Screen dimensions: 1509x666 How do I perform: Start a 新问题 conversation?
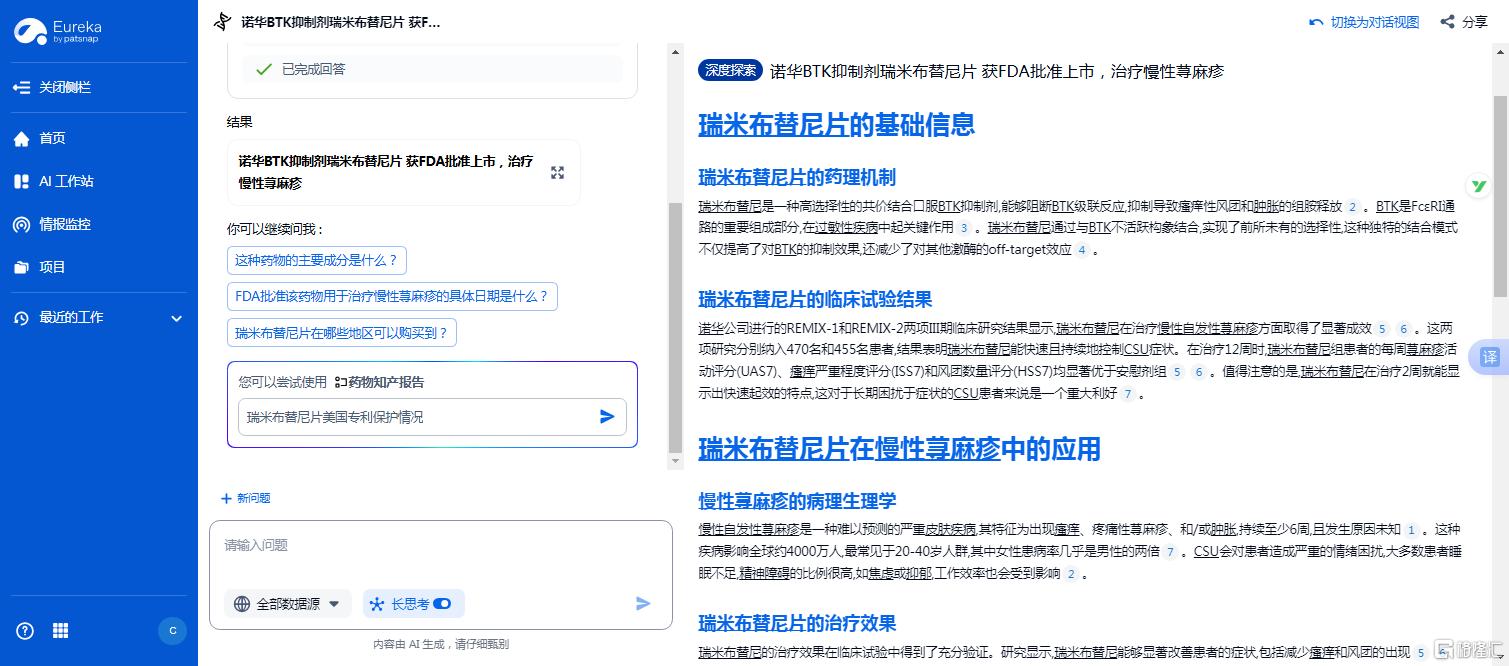tap(246, 498)
